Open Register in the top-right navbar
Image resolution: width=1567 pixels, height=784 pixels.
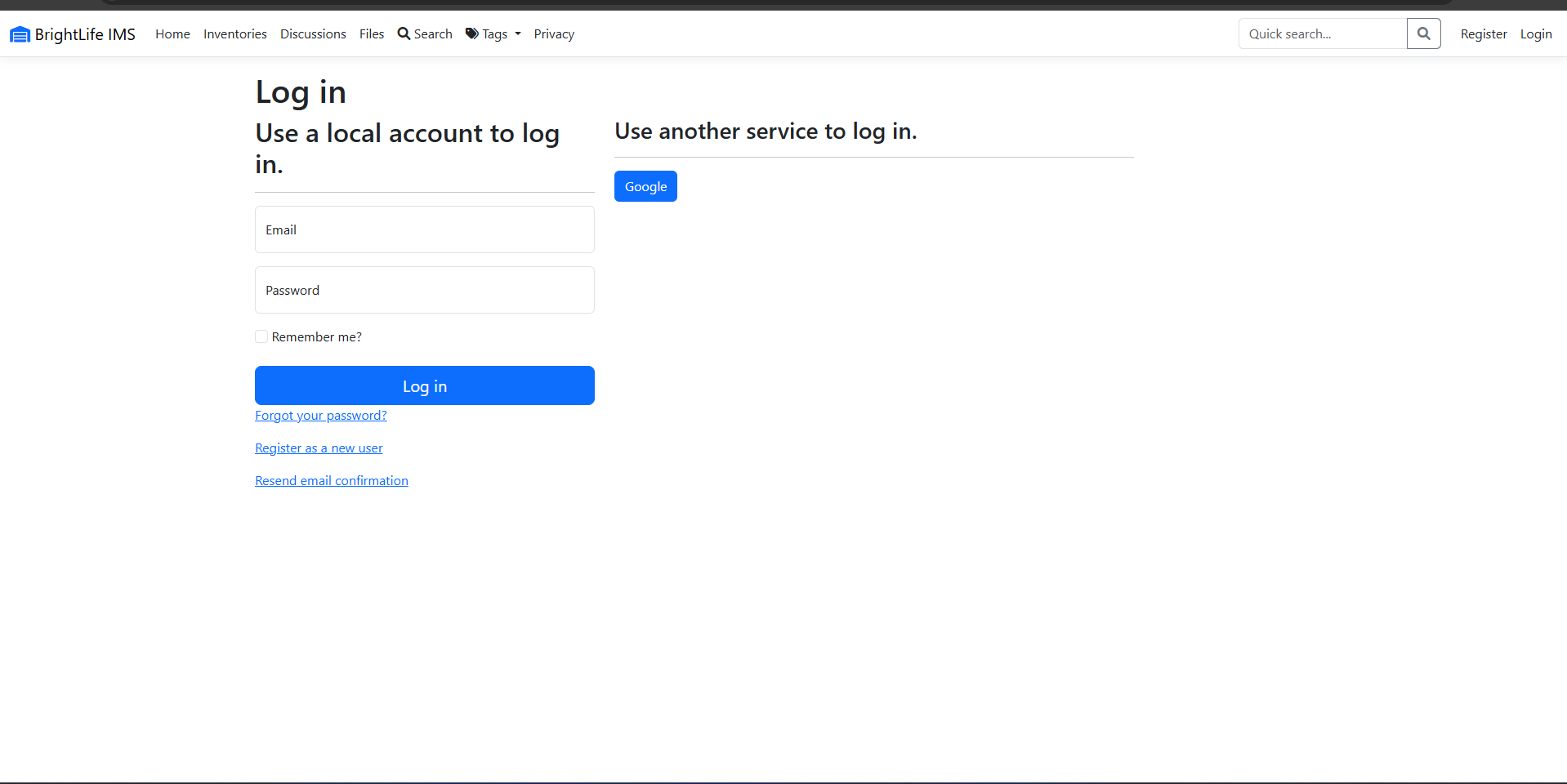click(1484, 34)
